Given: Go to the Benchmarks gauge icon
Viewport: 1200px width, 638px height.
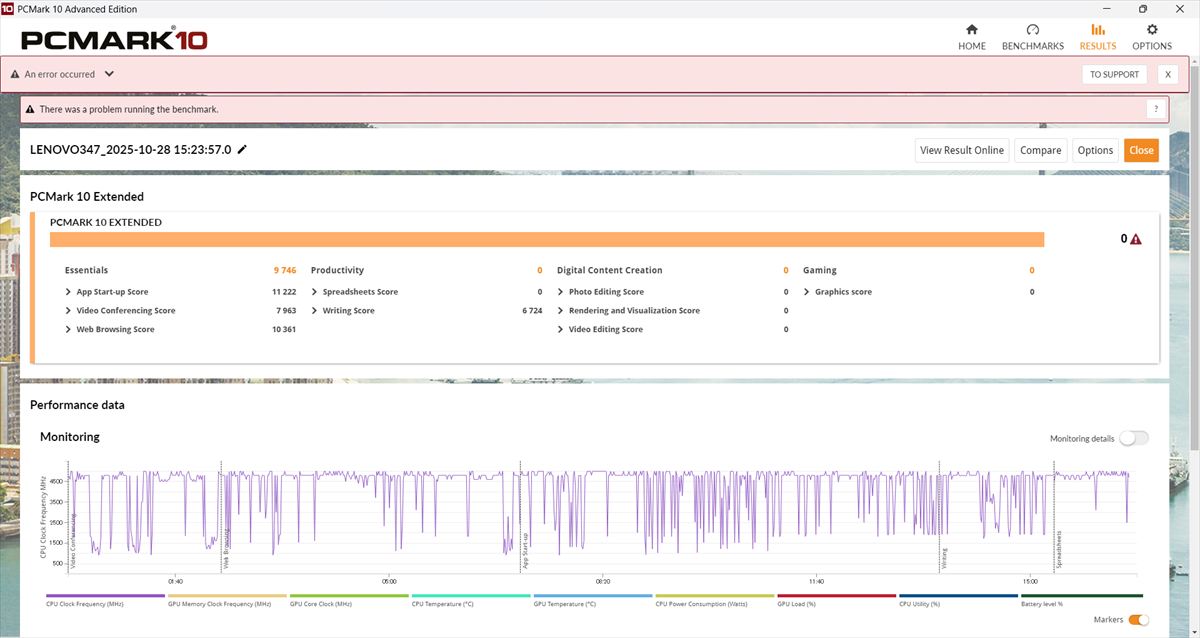Looking at the screenshot, I should [1032, 30].
